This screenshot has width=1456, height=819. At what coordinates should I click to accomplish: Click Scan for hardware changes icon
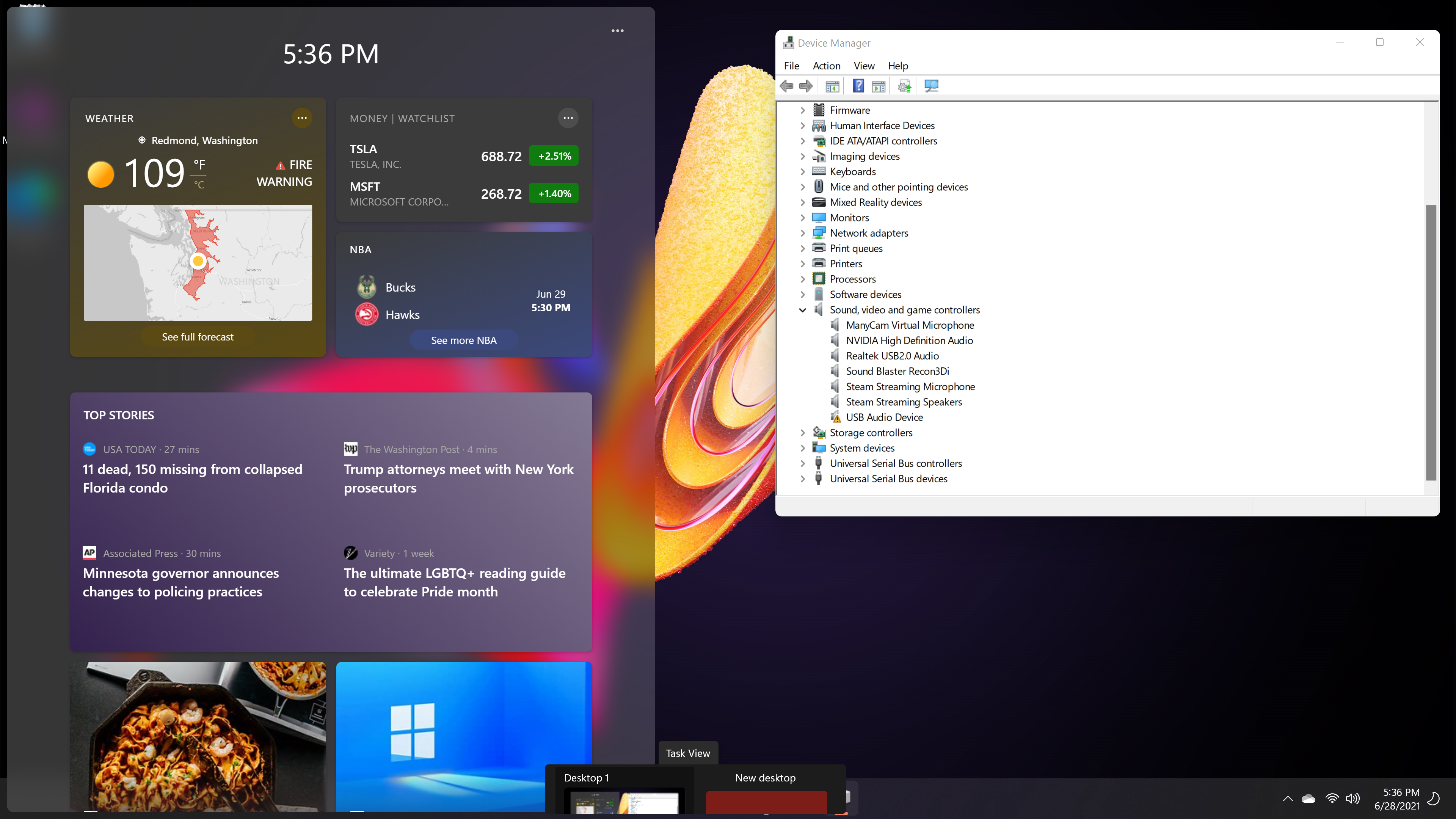click(931, 86)
